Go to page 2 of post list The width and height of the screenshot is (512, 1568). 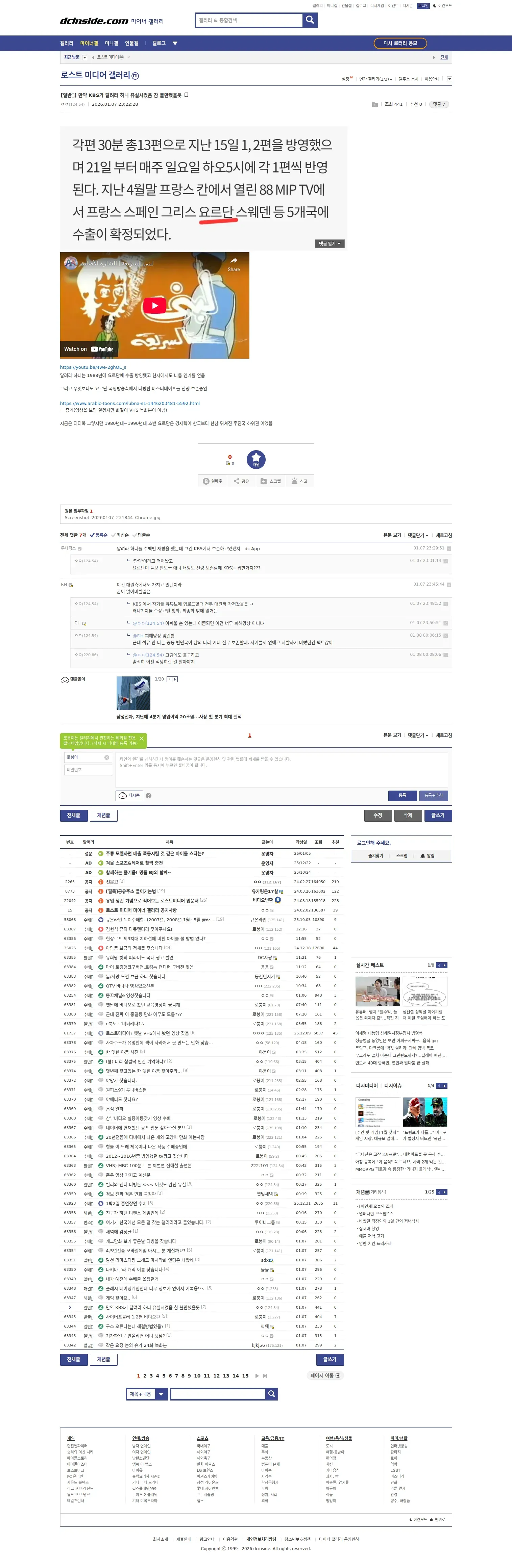145,1376
